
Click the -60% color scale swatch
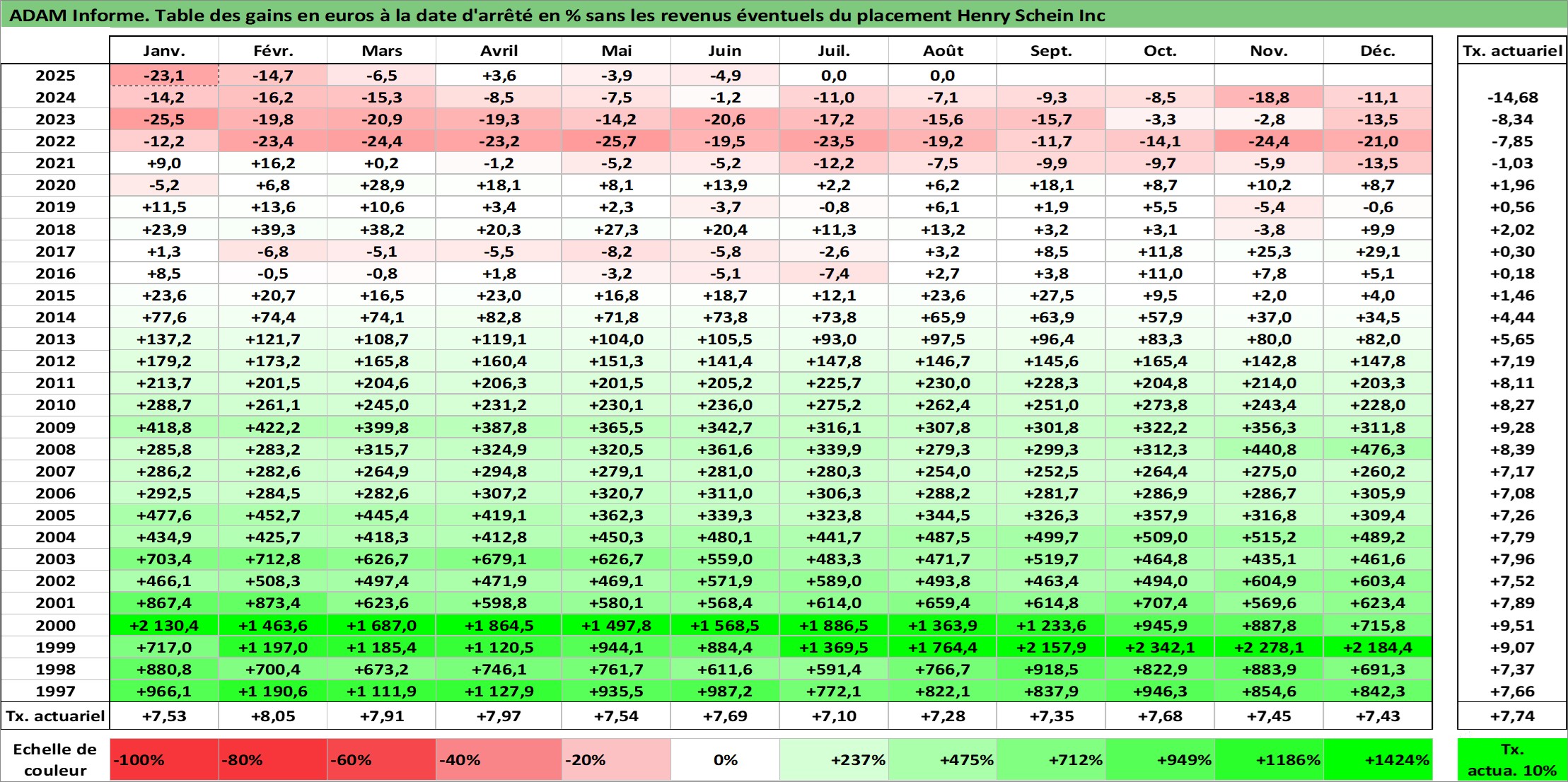(382, 760)
